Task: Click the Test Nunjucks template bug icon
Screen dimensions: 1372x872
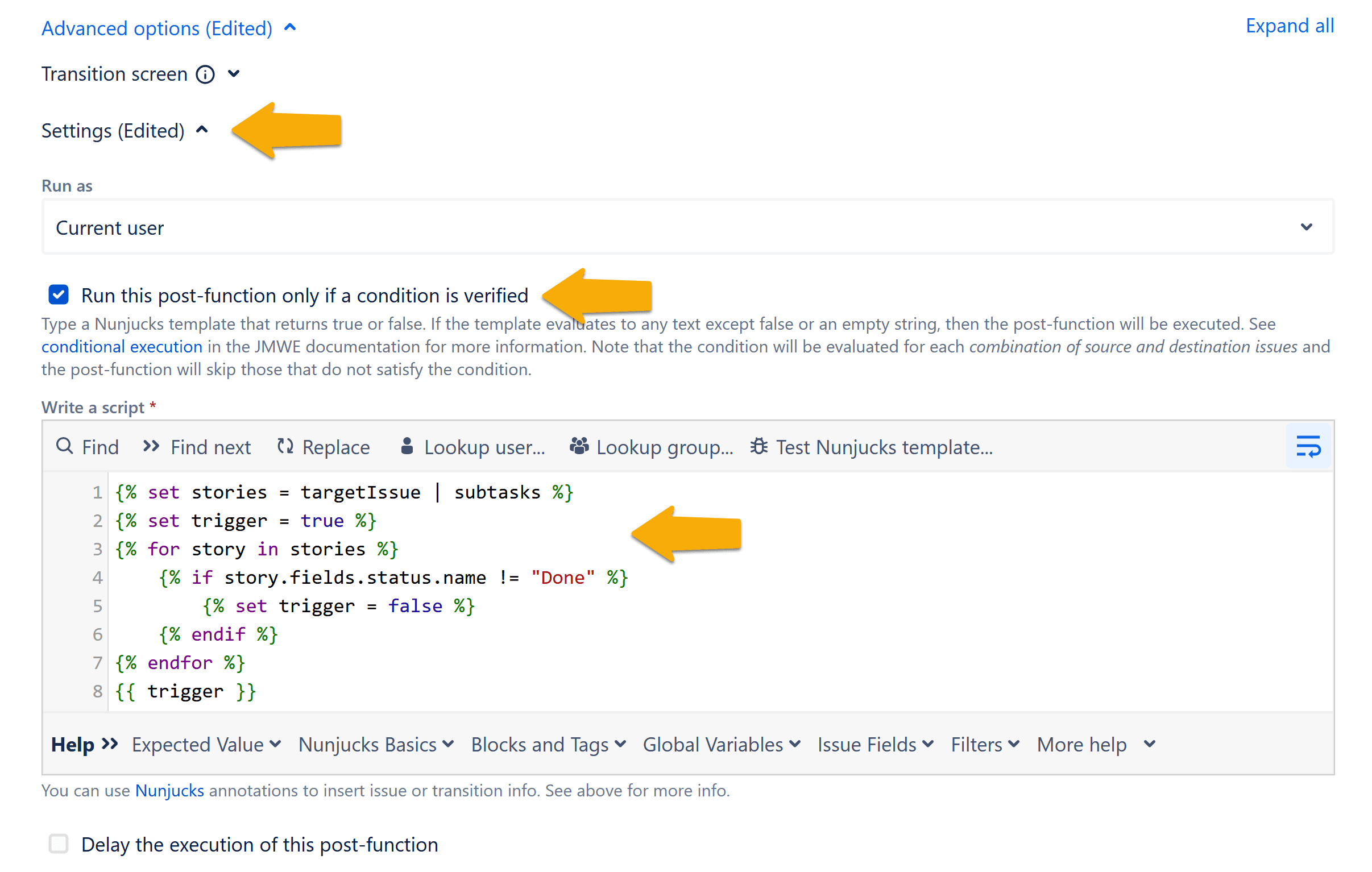Action: 759,446
